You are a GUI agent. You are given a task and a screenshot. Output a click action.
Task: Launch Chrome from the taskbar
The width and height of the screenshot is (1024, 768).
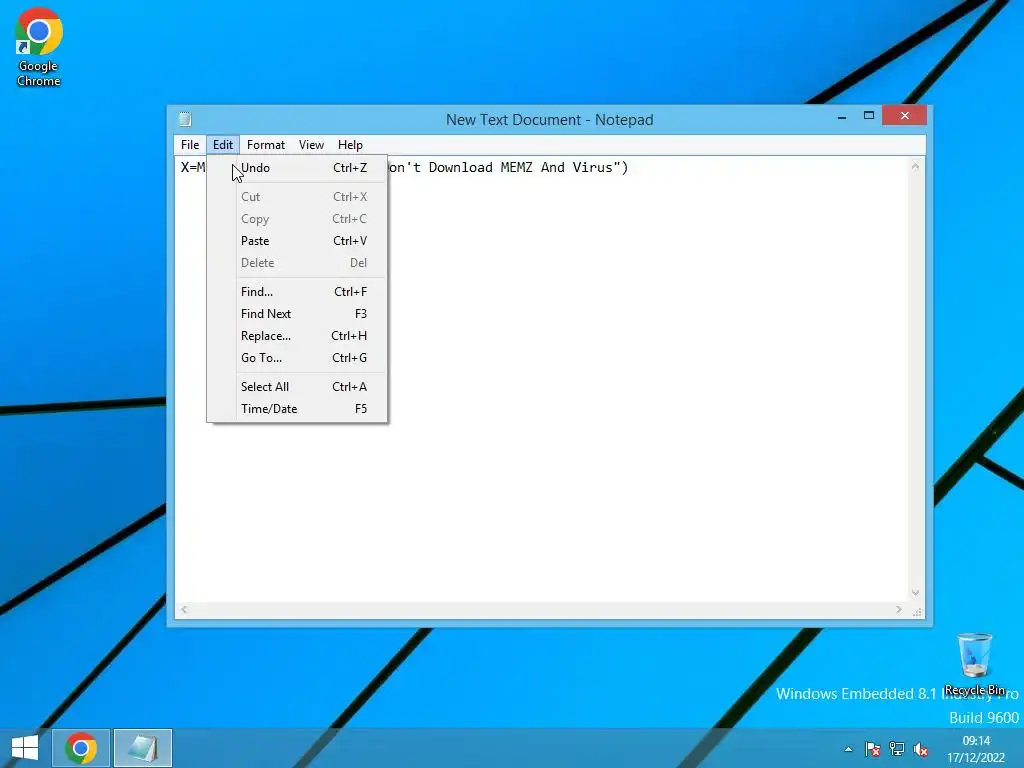pyautogui.click(x=81, y=748)
